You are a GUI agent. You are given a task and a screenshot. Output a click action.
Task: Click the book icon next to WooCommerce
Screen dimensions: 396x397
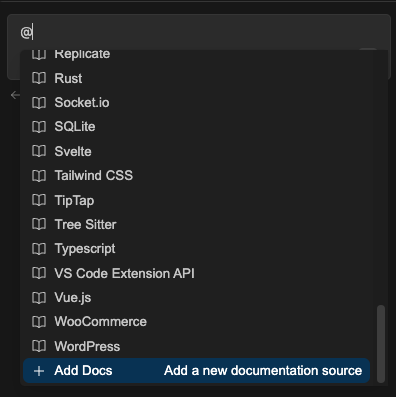click(39, 322)
